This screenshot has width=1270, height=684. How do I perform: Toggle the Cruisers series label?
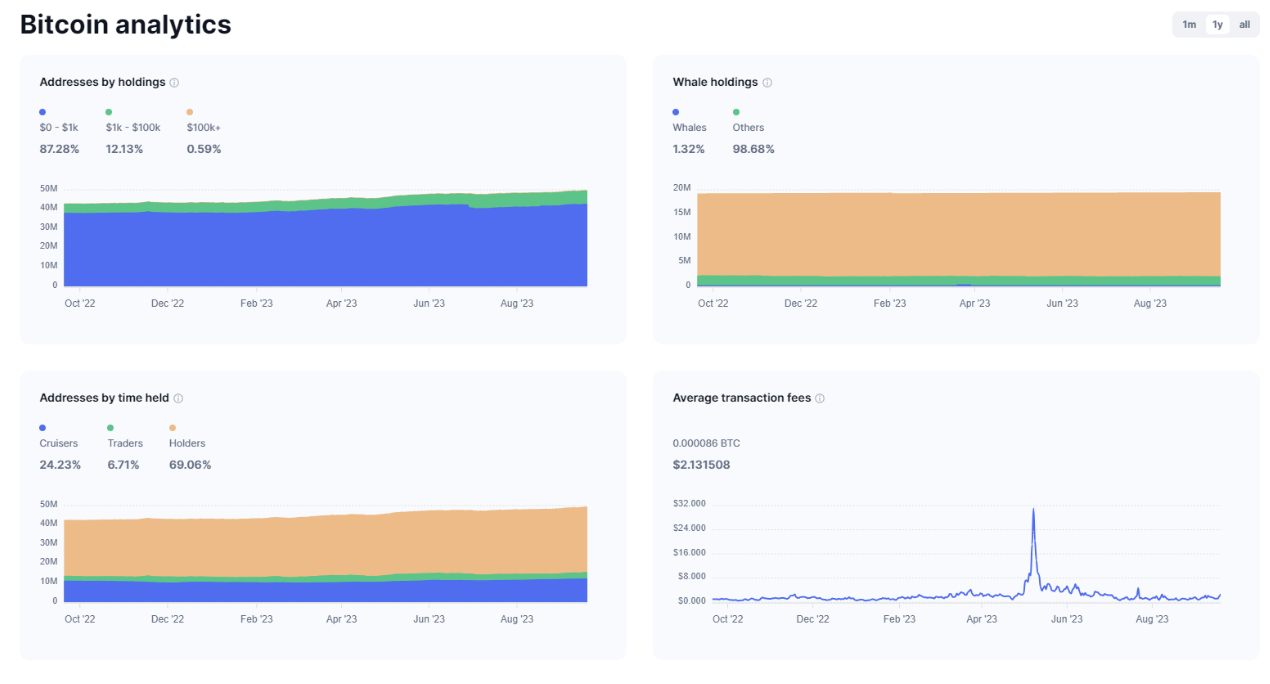click(x=59, y=444)
